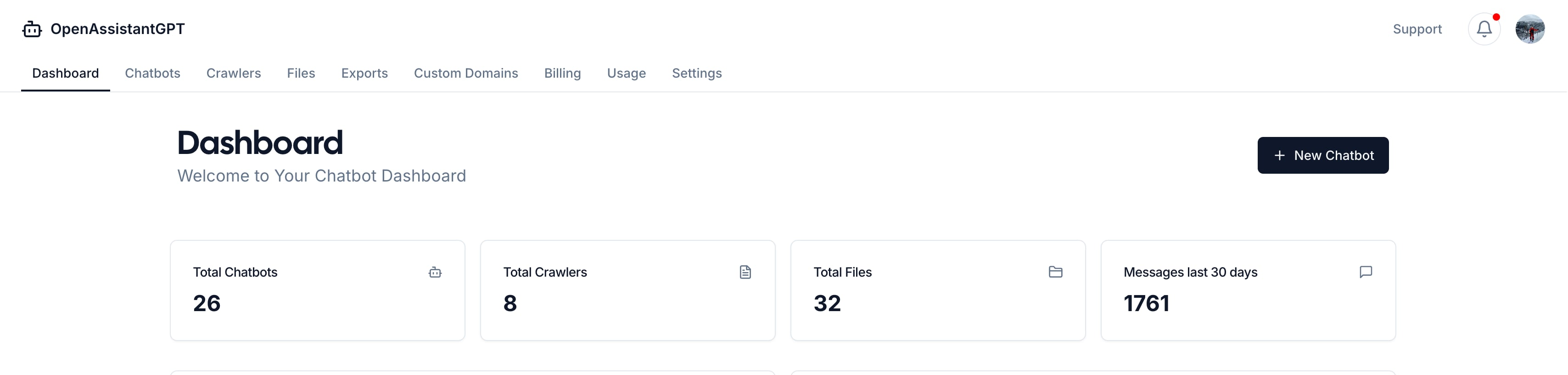The width and height of the screenshot is (1568, 375).
Task: Open the Custom Domains tab
Action: click(465, 73)
